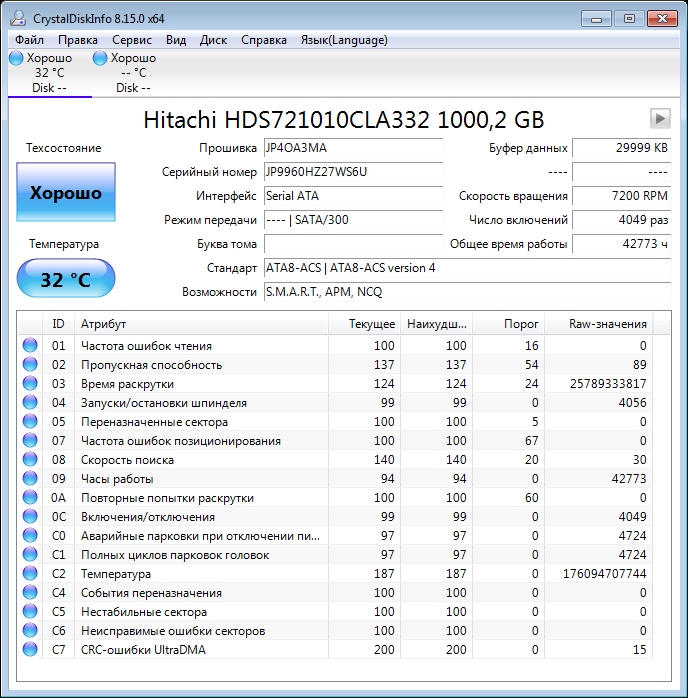Image resolution: width=688 pixels, height=698 pixels.
Task: Click the buffer size value 29999 KB
Action: 622,148
